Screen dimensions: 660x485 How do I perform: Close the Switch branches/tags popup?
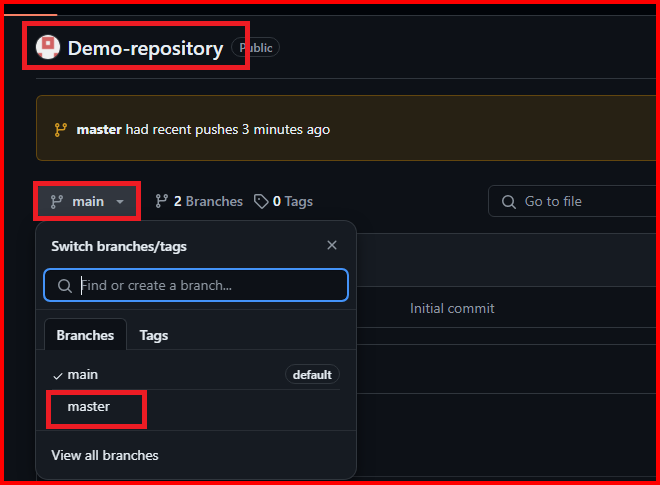(x=332, y=245)
